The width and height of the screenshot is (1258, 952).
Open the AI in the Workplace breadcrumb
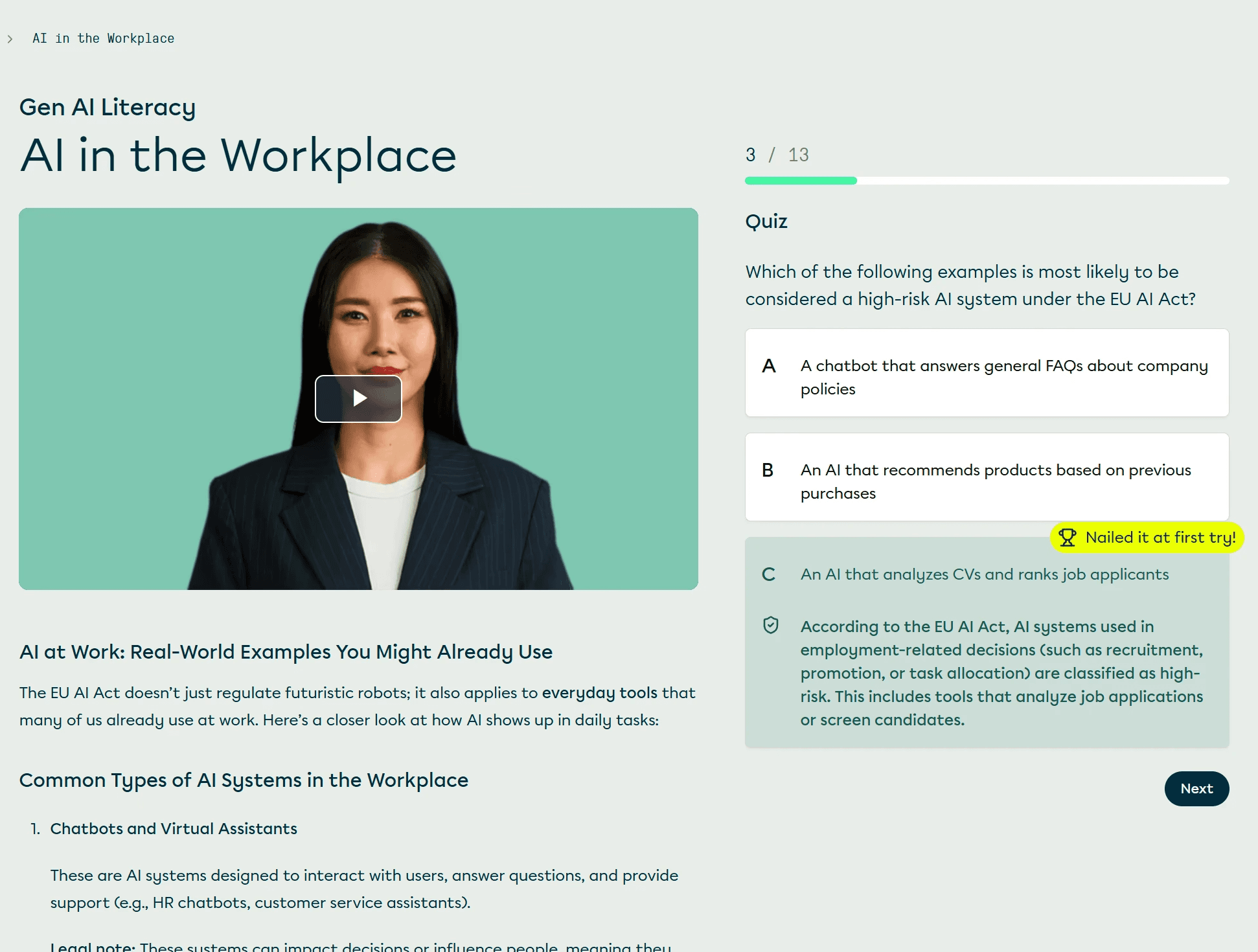(x=103, y=39)
